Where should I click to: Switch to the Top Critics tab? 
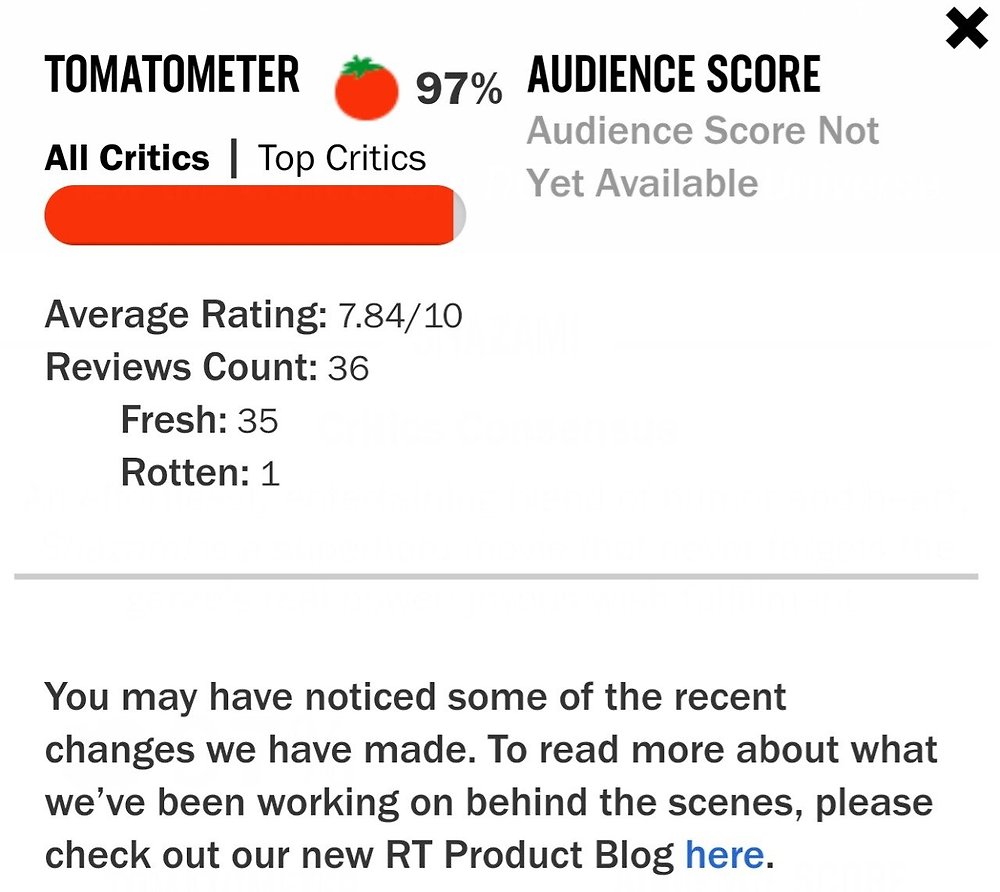click(x=341, y=158)
